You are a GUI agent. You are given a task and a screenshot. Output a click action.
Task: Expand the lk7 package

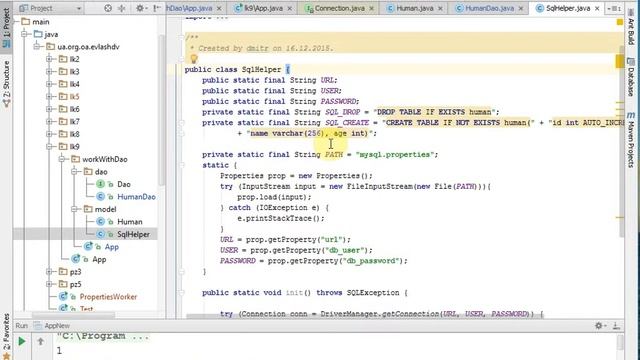coord(49,122)
